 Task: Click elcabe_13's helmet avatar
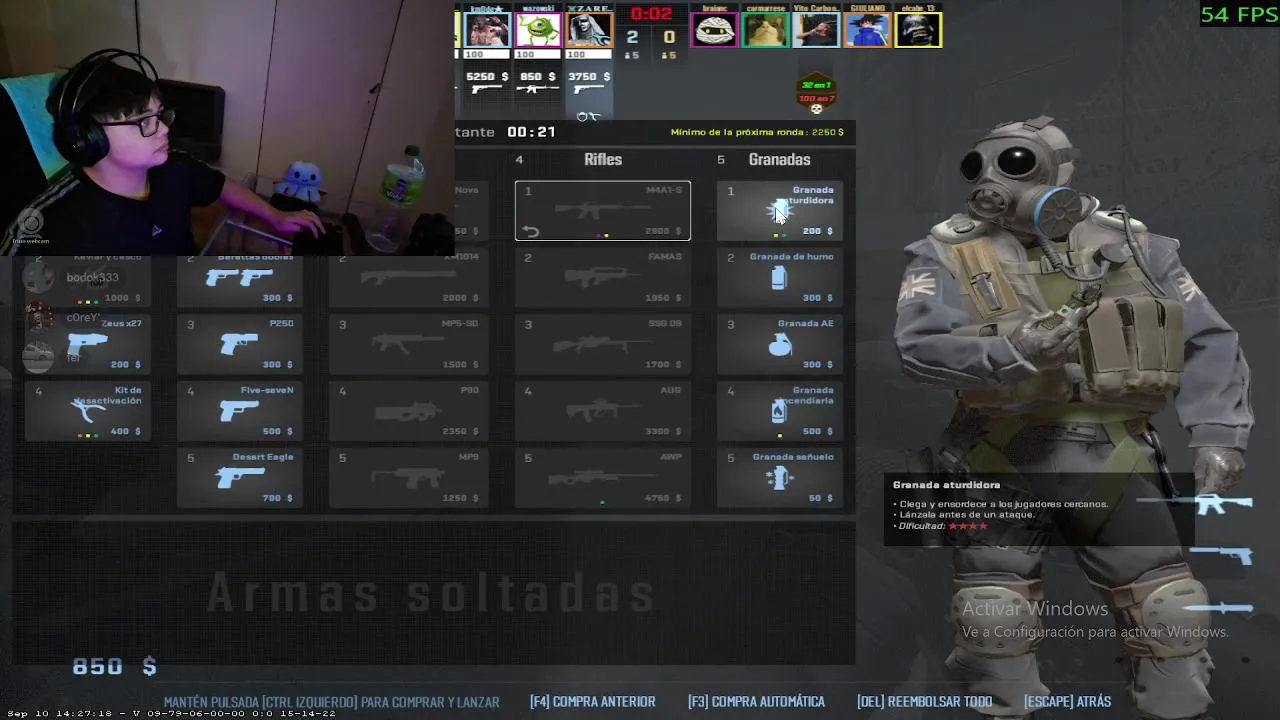(x=919, y=30)
